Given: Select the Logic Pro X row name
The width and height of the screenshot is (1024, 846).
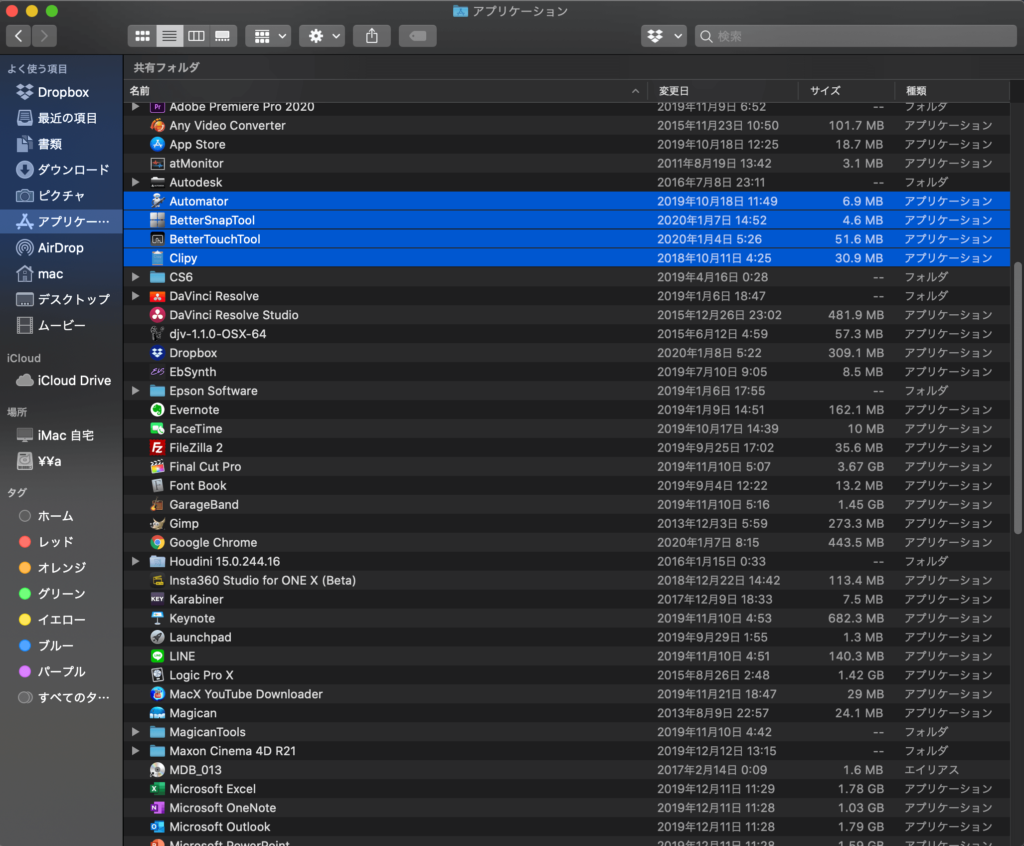Looking at the screenshot, I should pos(201,675).
